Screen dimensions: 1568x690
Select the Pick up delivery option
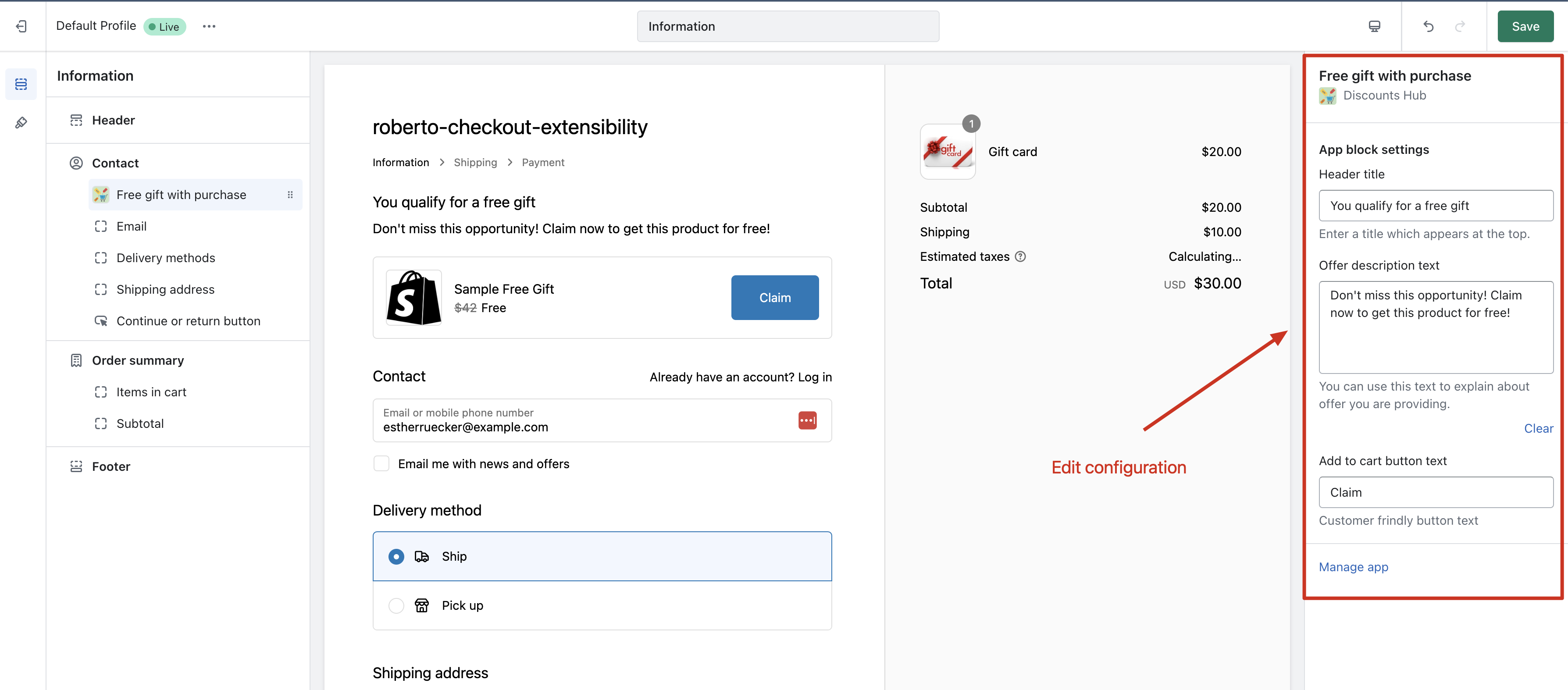tap(396, 605)
